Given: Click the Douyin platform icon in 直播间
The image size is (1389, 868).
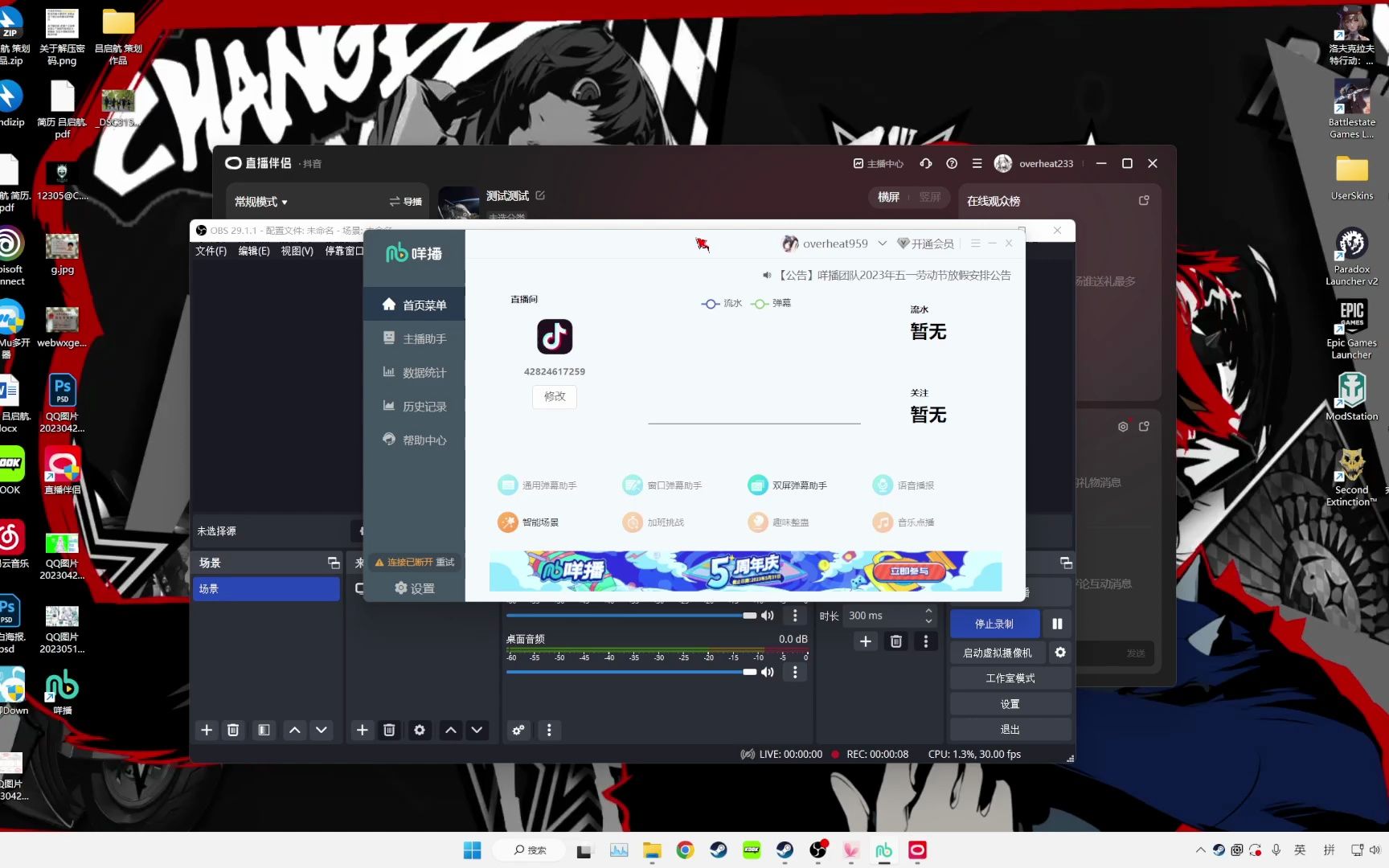Looking at the screenshot, I should click(555, 337).
